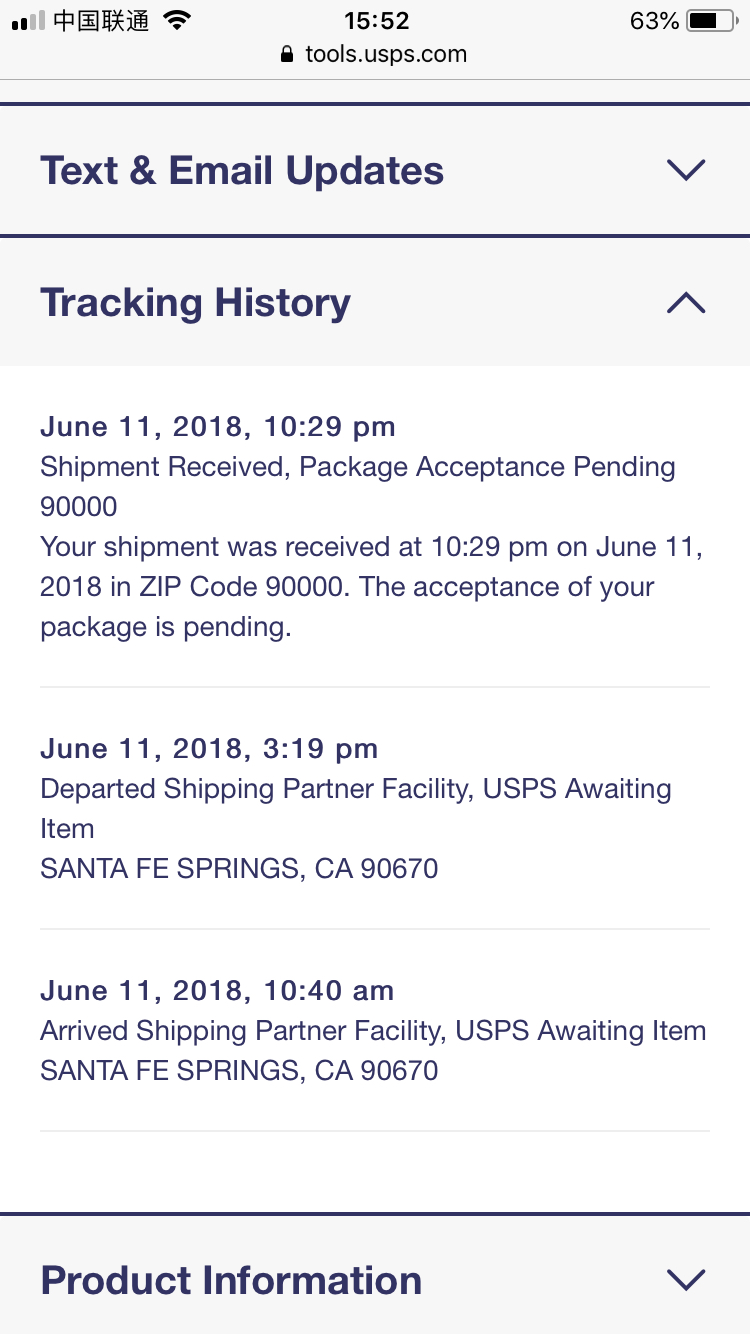
Task: Tap Arrived Shipping Partner Facility status text
Action: 374,1031
